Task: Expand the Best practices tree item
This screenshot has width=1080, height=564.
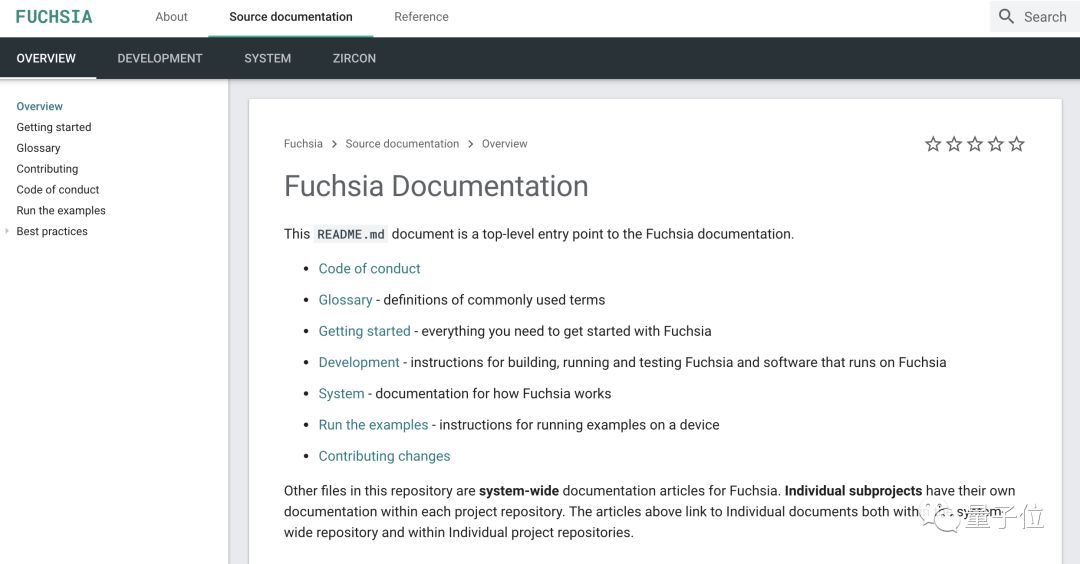Action: pos(8,231)
